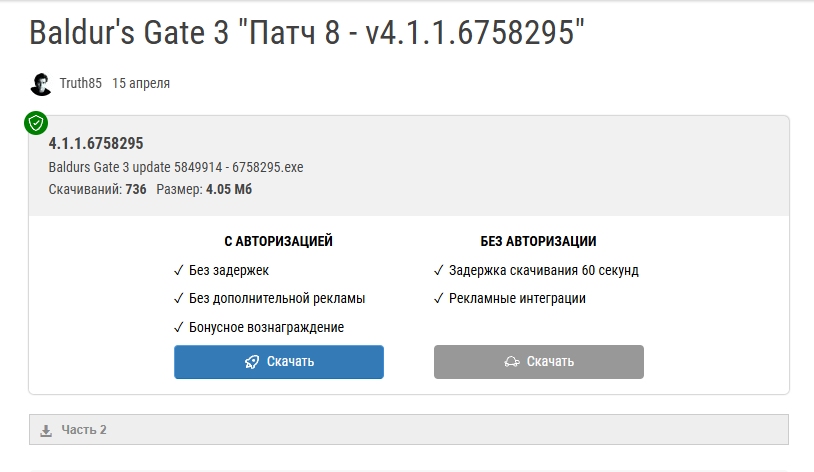Expand the Часть 2 section

click(x=84, y=430)
